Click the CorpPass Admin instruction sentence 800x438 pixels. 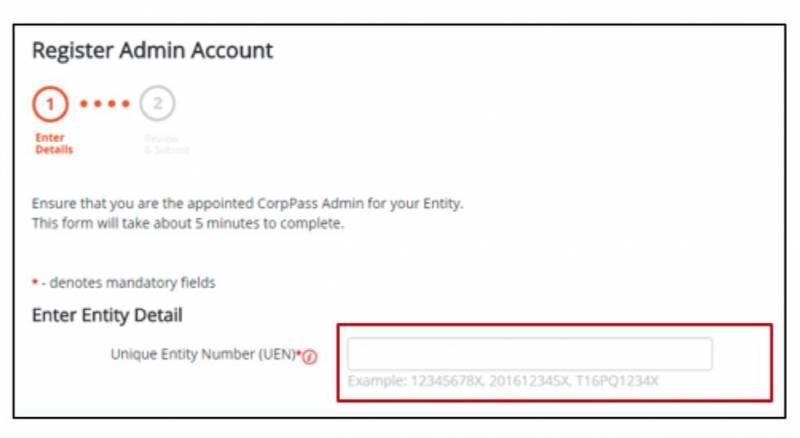pyautogui.click(x=247, y=204)
